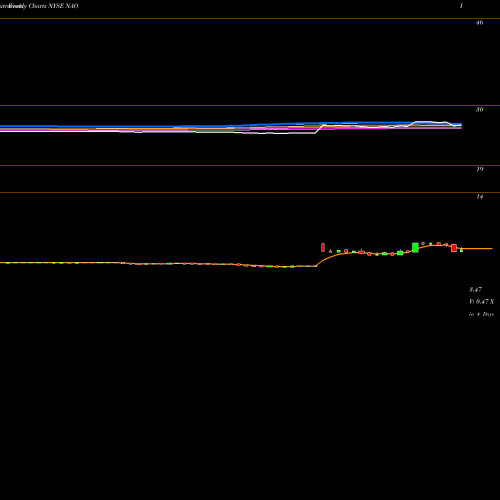Click the 14 price axis label
This screenshot has height=500, width=500.
479,197
